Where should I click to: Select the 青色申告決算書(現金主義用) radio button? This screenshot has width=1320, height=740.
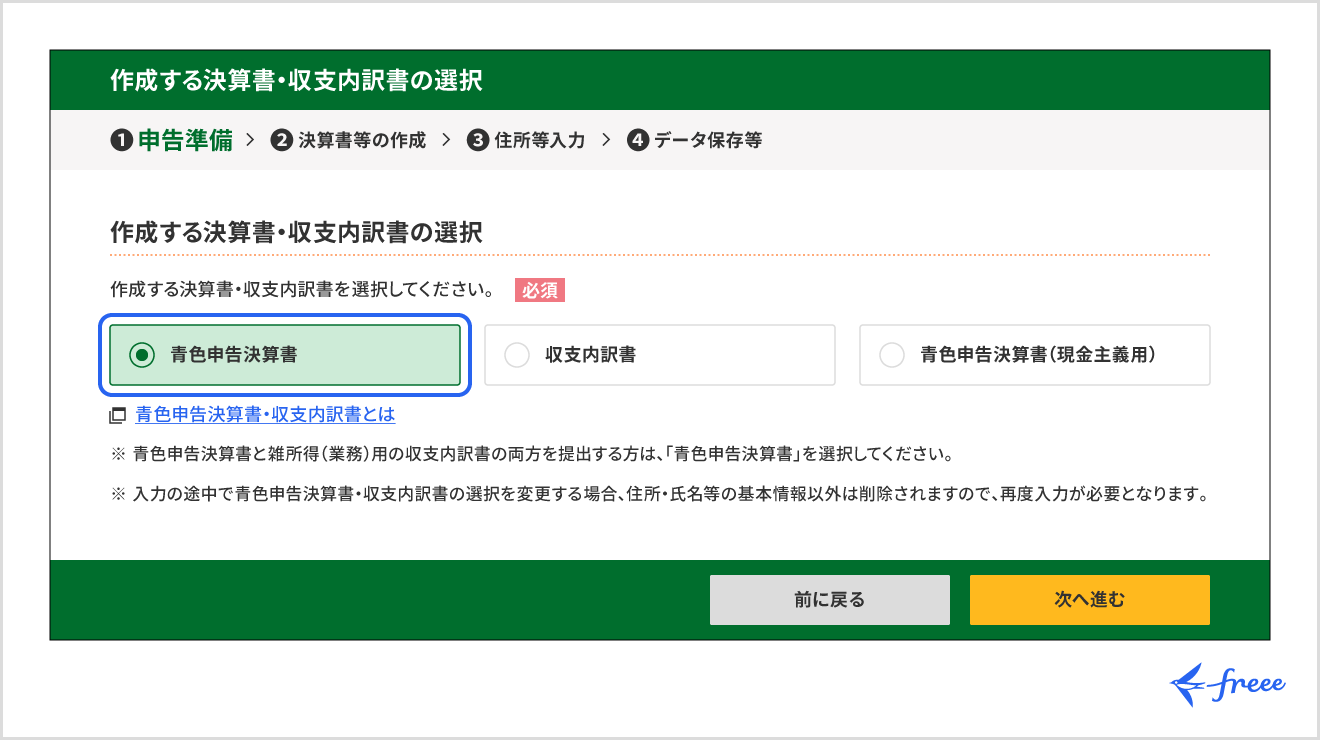pos(892,355)
